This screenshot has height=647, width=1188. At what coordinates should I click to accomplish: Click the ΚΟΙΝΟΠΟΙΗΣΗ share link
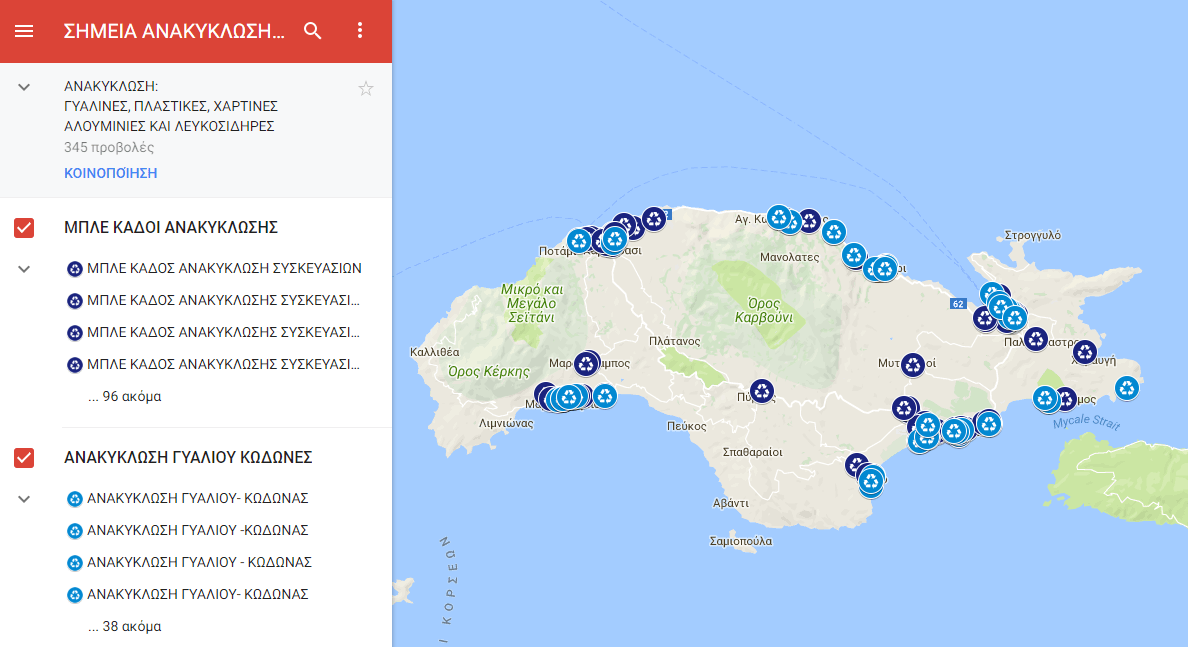coord(110,173)
